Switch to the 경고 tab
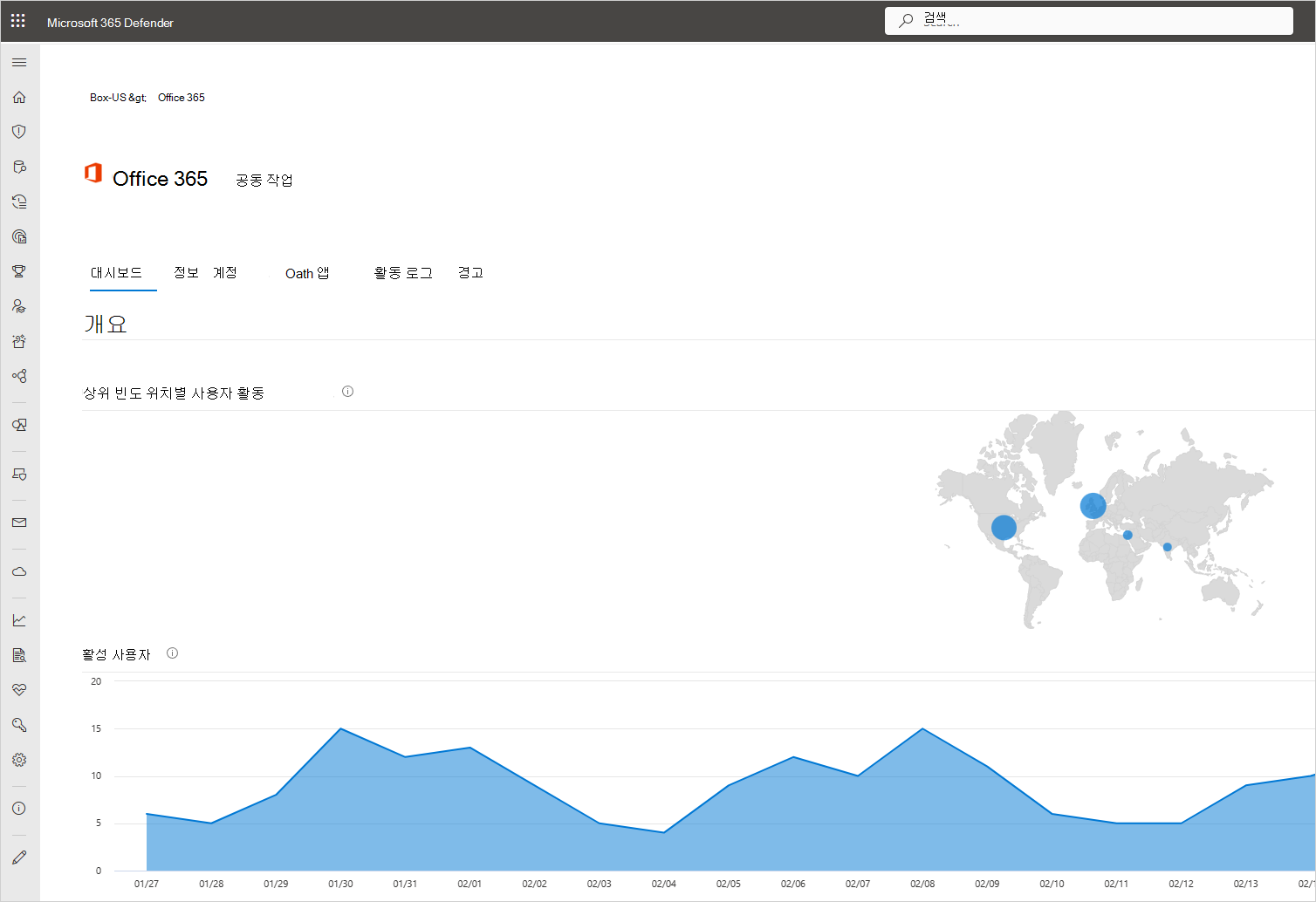The image size is (1316, 902). pos(470,272)
